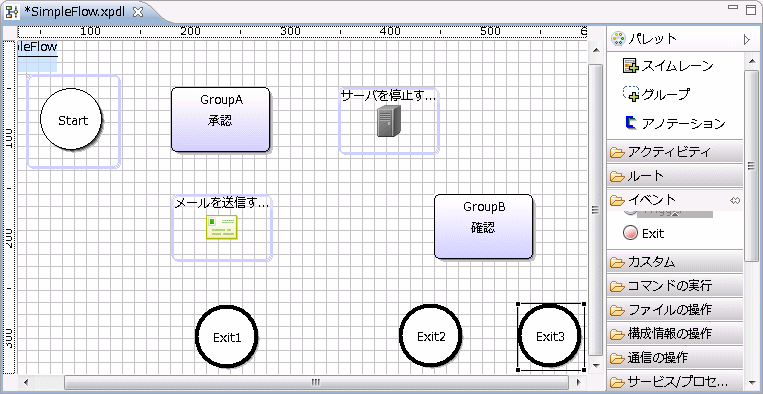The width and height of the screenshot is (763, 394).
Task: Click canvas horizontal scrollbar right arrow
Action: click(579, 382)
